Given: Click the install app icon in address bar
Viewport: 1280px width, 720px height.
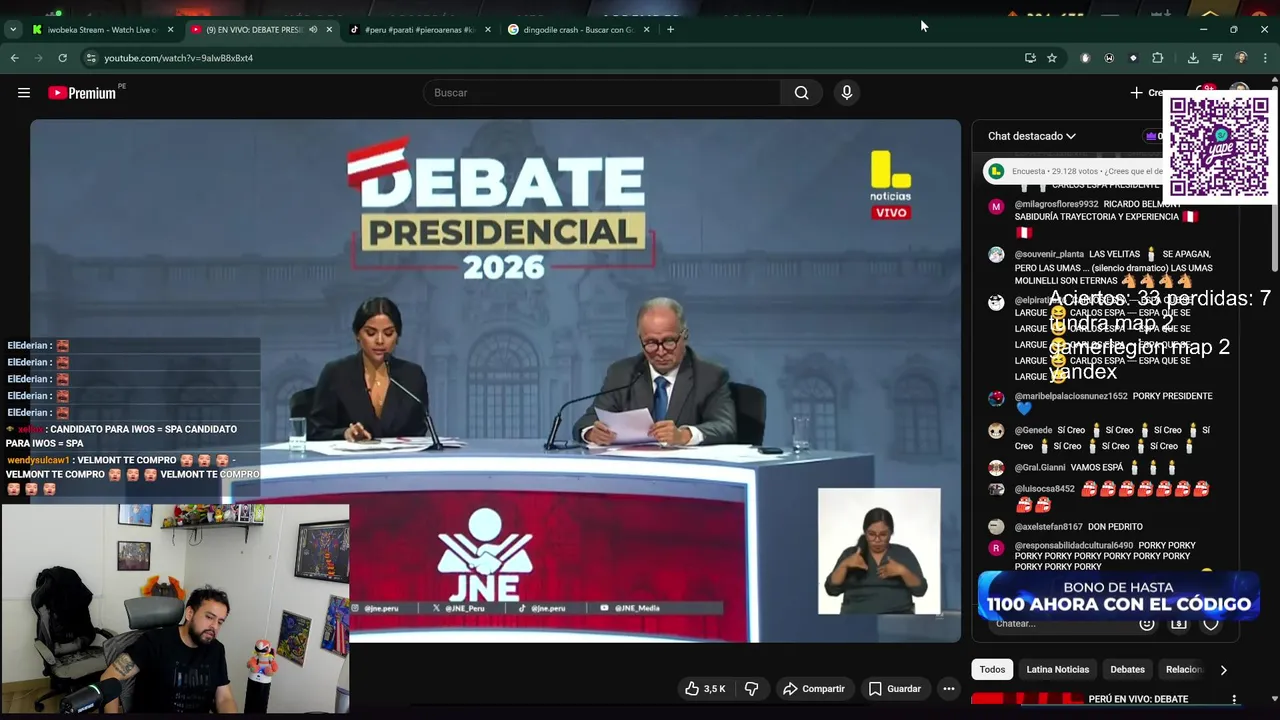Looking at the screenshot, I should coord(1030,58).
